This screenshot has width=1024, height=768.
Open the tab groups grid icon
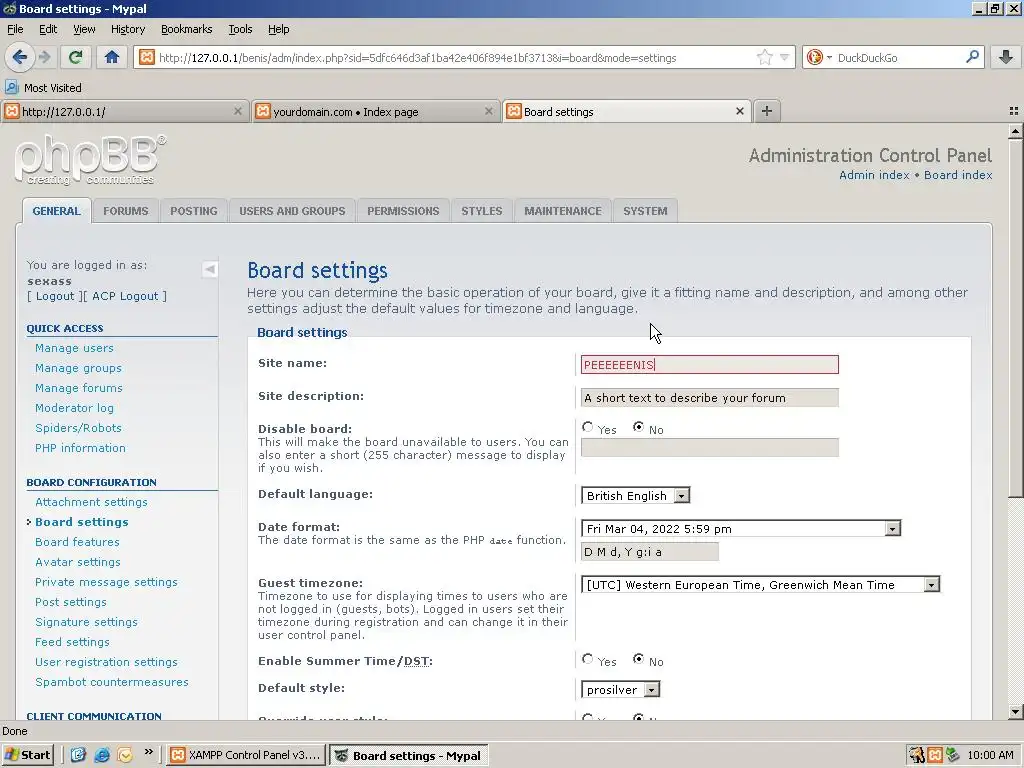point(1014,111)
